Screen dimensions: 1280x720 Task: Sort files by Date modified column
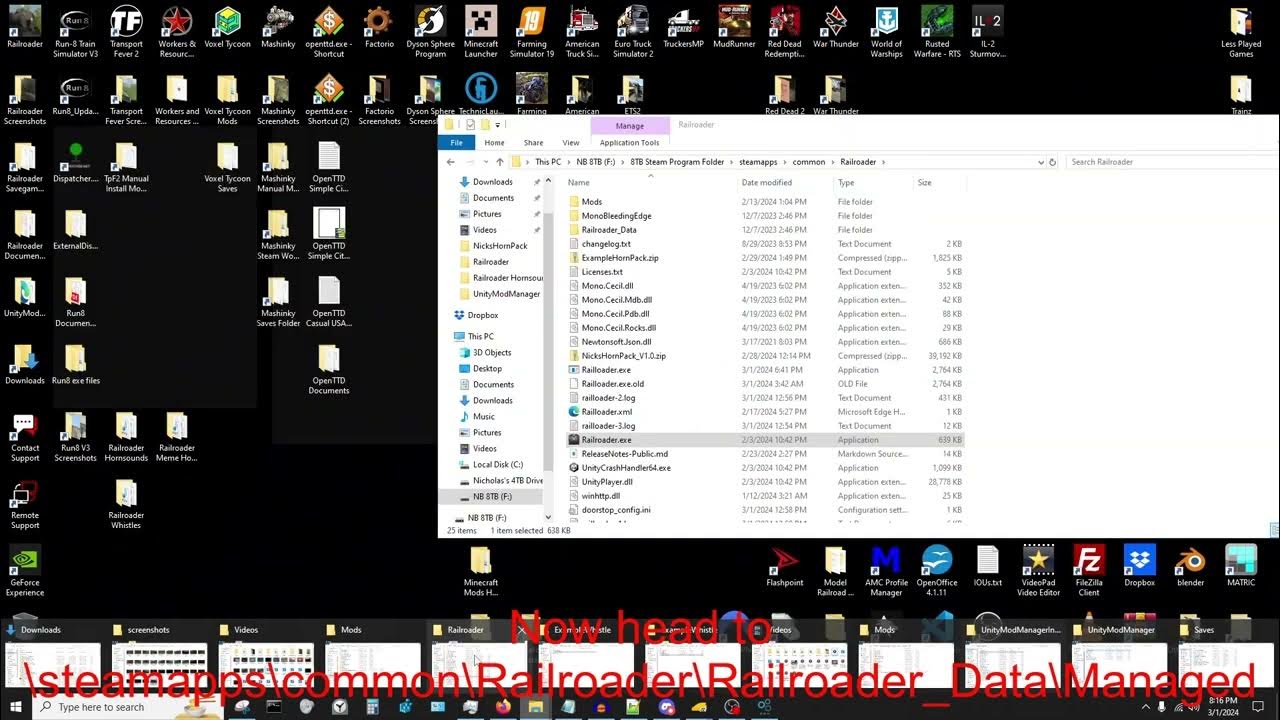(767, 183)
